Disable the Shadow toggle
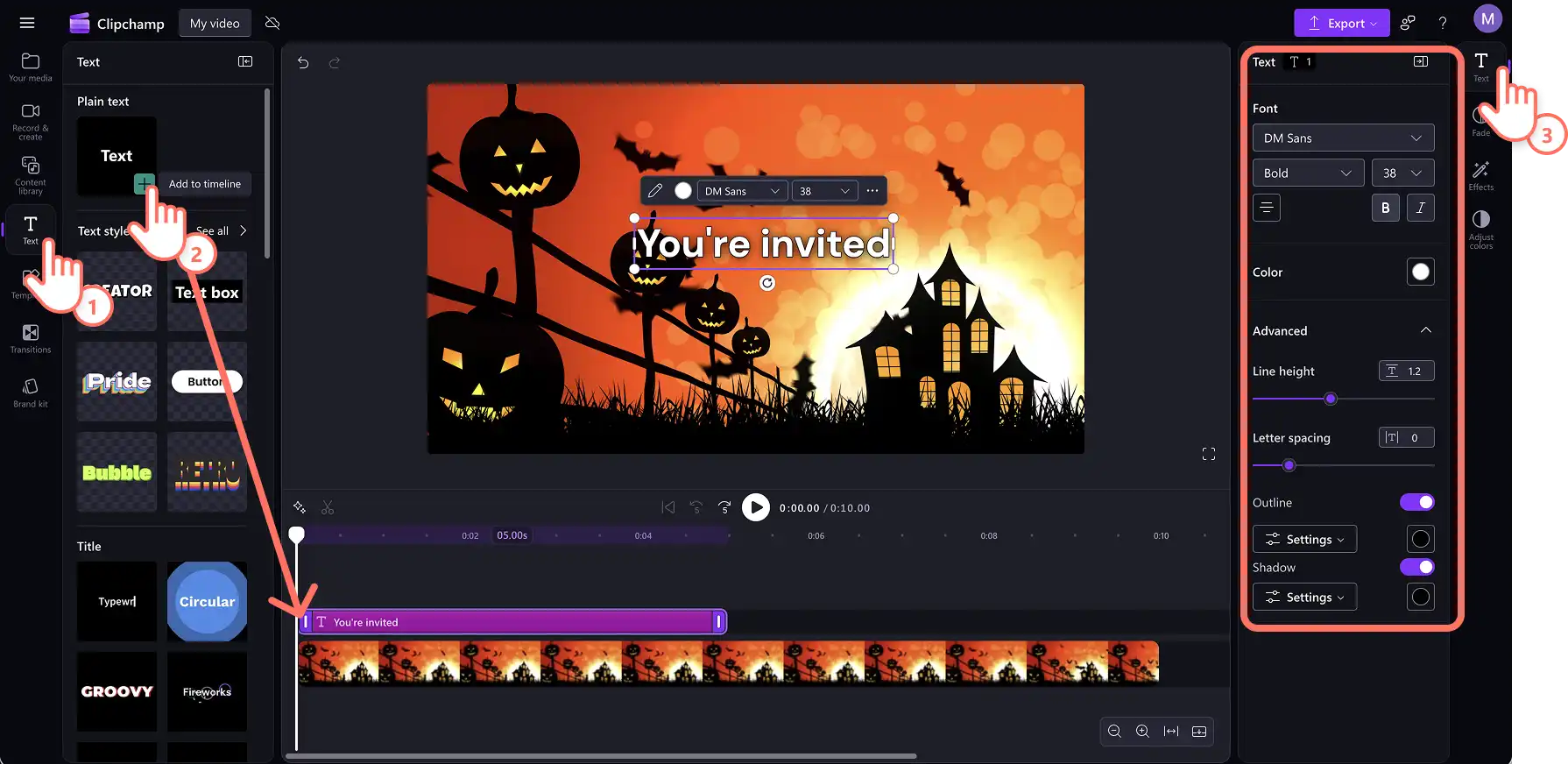The image size is (1568, 764). (x=1416, y=567)
